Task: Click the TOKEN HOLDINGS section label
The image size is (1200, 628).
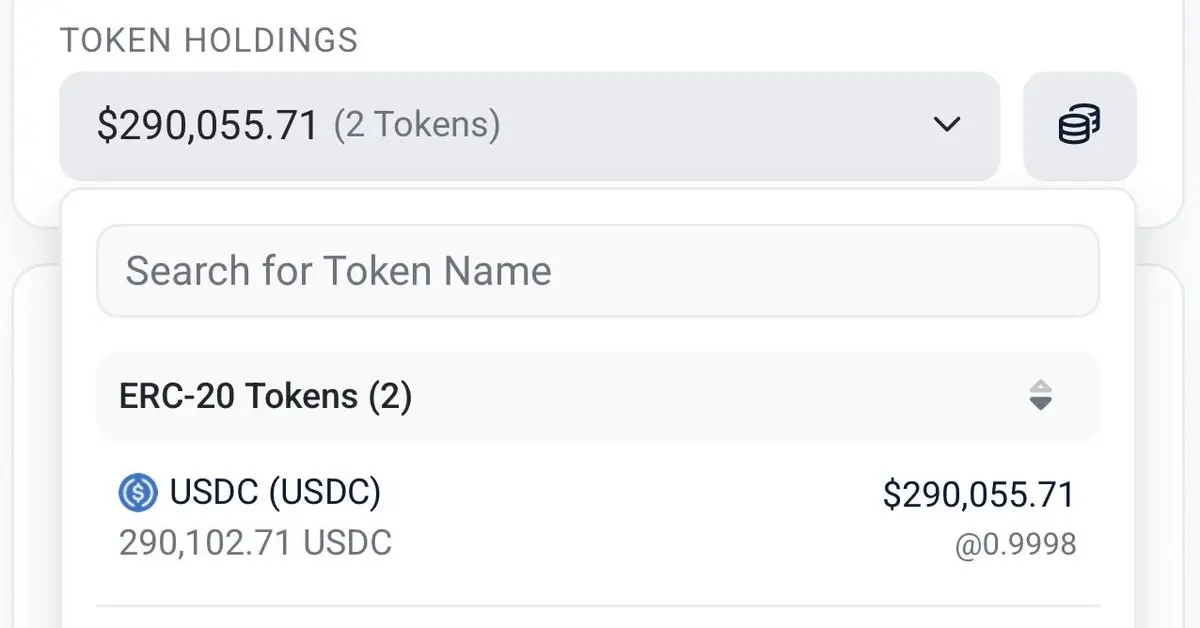Action: (x=209, y=40)
